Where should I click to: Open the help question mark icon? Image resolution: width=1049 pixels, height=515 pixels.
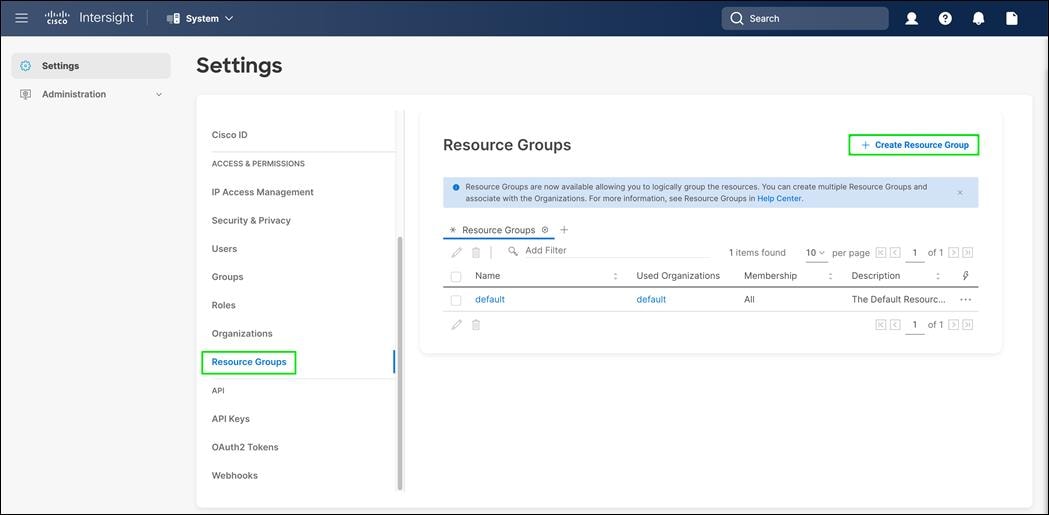pos(945,19)
